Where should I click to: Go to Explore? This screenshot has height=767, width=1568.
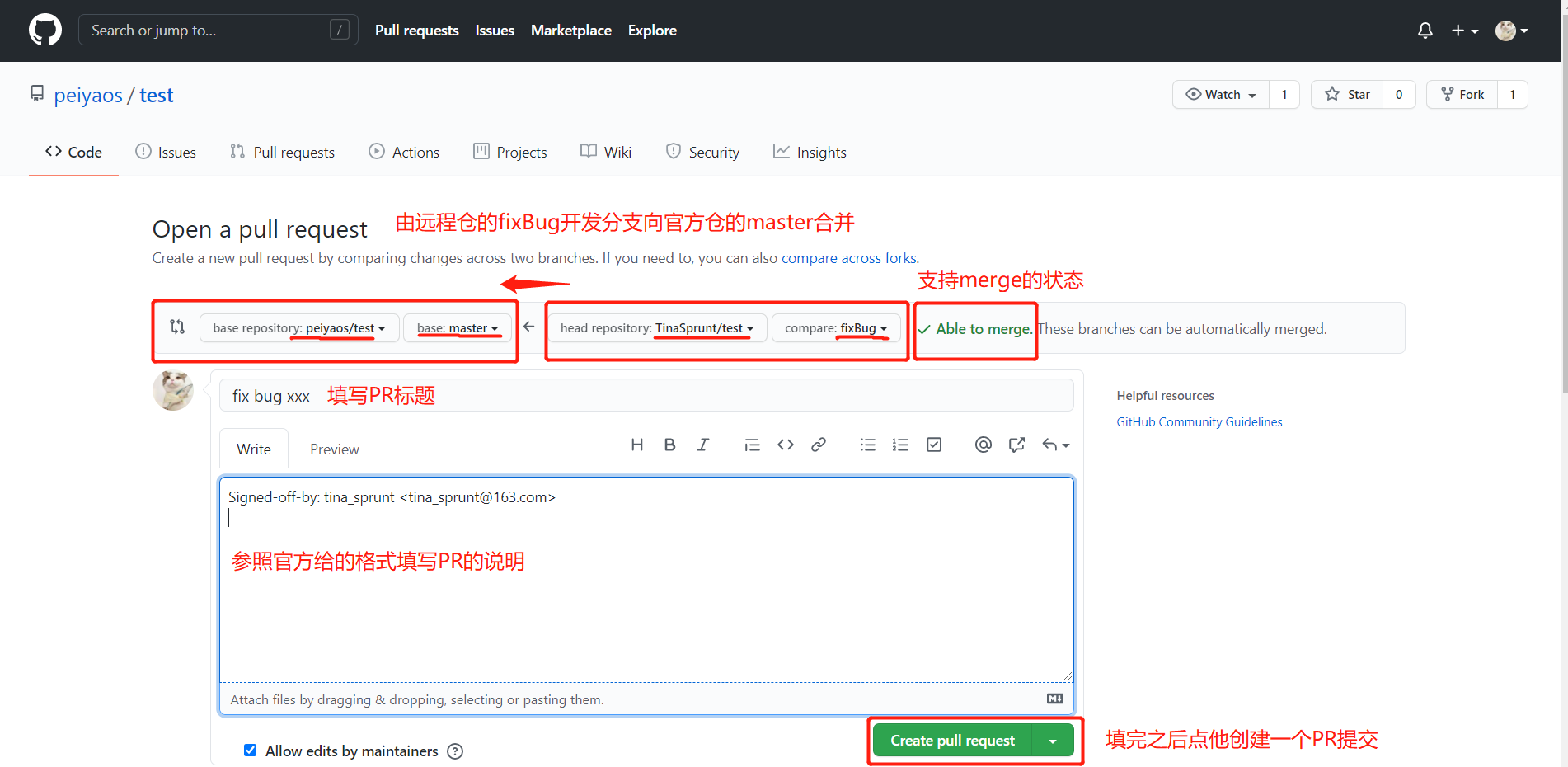(x=652, y=31)
